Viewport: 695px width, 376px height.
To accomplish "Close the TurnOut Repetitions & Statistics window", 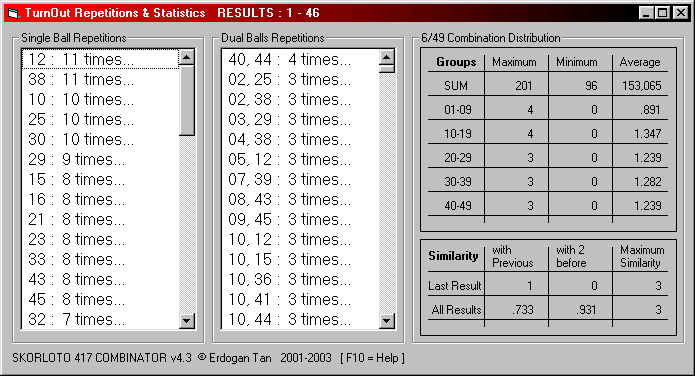I will 680,13.
